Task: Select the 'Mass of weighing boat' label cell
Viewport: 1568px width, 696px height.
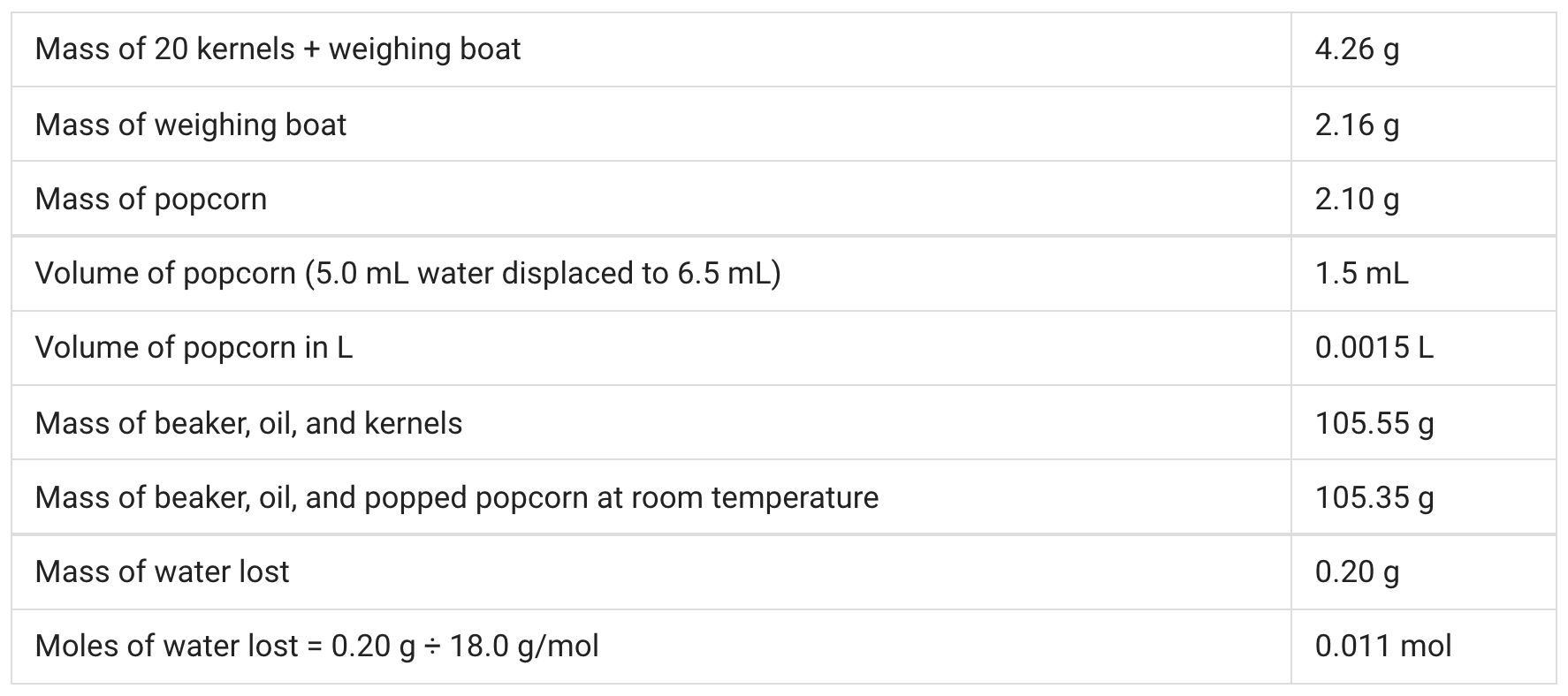Action: point(651,124)
